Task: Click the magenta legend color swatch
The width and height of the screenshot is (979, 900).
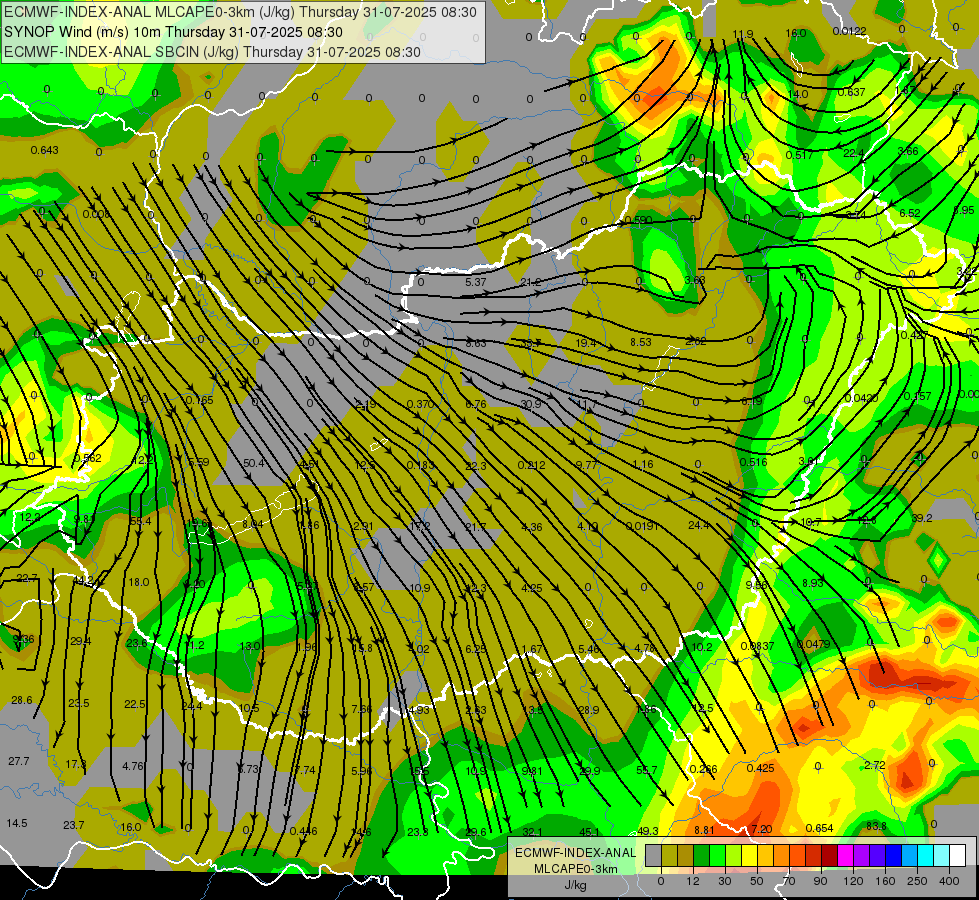Action: pyautogui.click(x=846, y=856)
